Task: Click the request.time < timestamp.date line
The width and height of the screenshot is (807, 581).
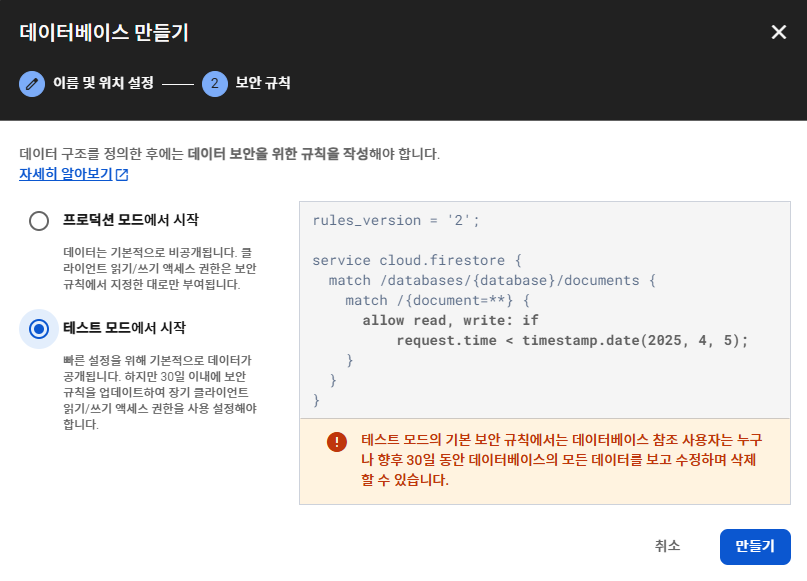Action: (x=572, y=341)
